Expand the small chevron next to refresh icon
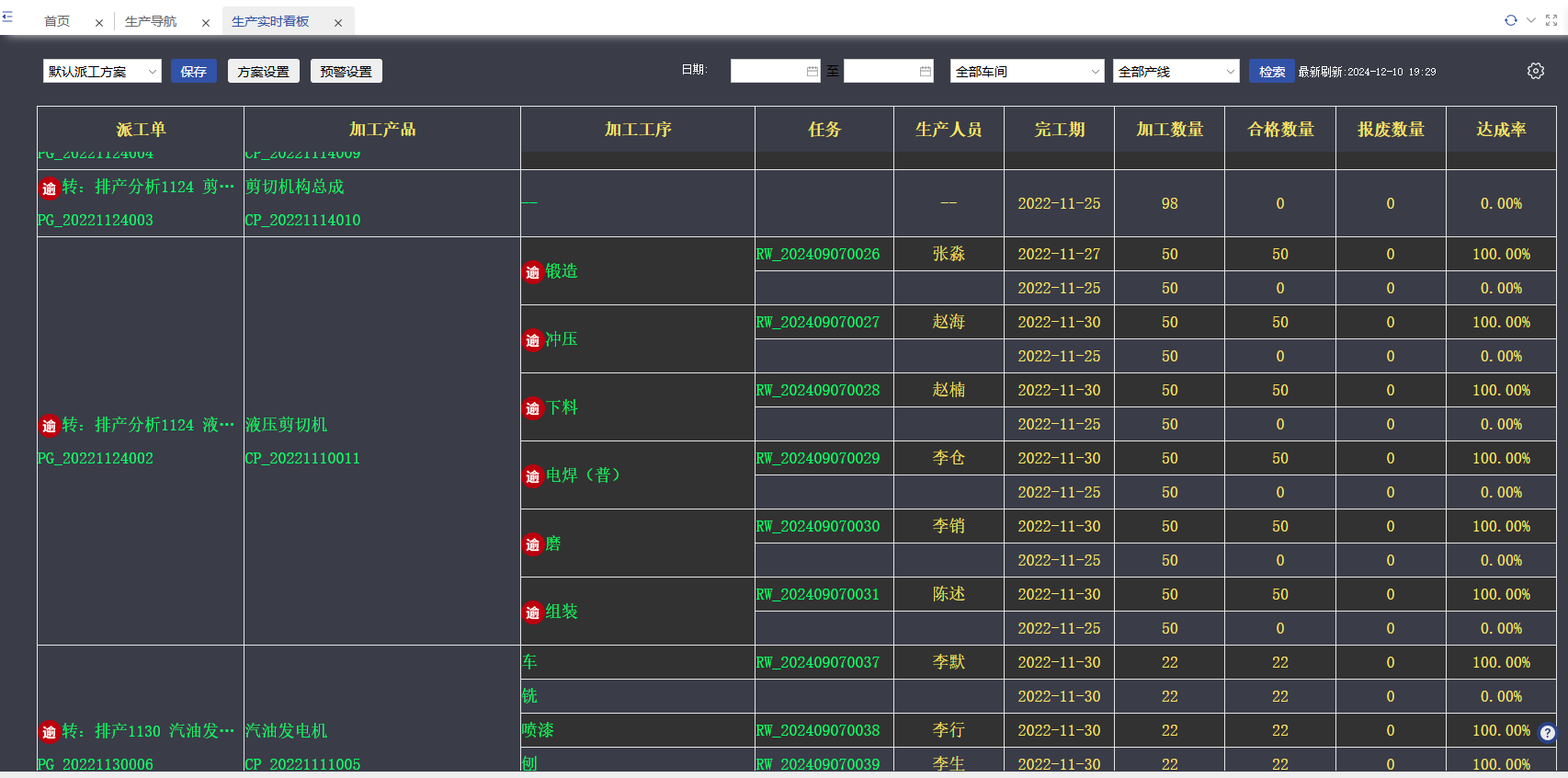The width and height of the screenshot is (1568, 778). tap(1531, 20)
